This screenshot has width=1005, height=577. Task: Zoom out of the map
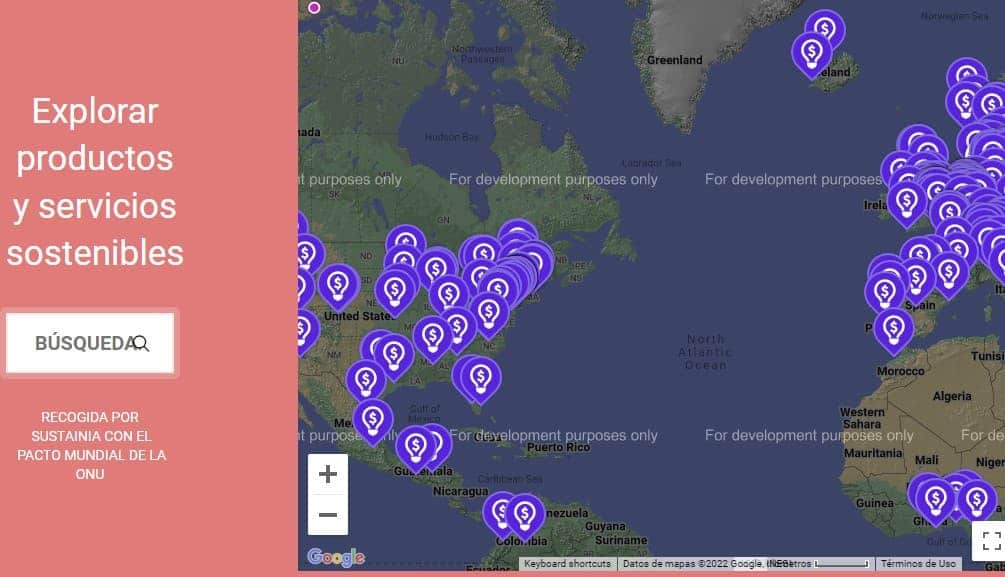[x=328, y=515]
